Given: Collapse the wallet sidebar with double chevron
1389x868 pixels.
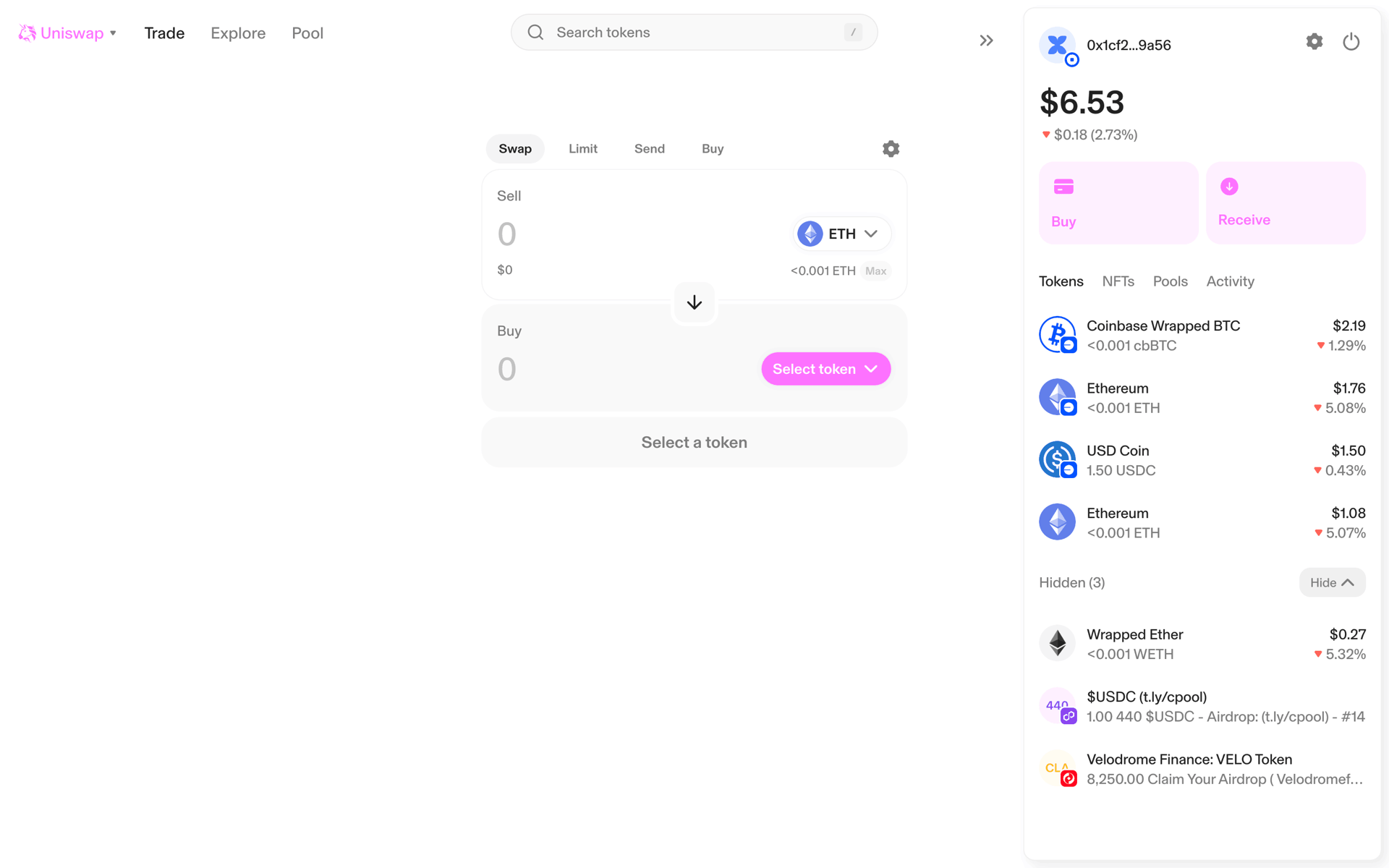Looking at the screenshot, I should (x=986, y=41).
